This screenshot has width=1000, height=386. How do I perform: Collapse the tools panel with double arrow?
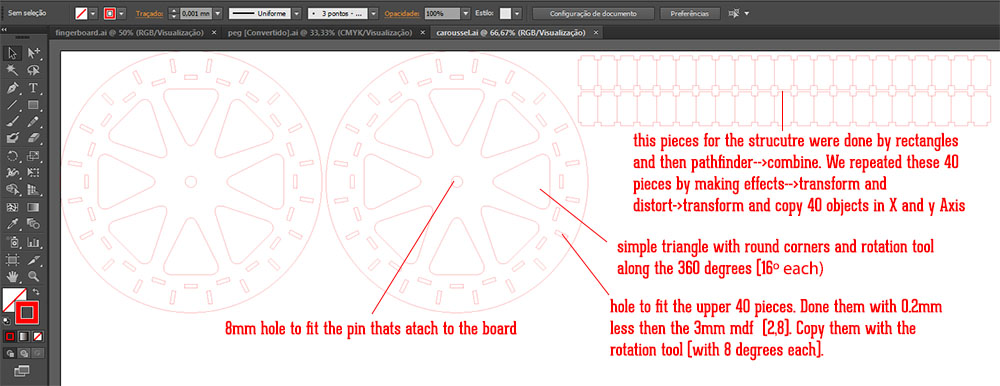tap(4, 30)
